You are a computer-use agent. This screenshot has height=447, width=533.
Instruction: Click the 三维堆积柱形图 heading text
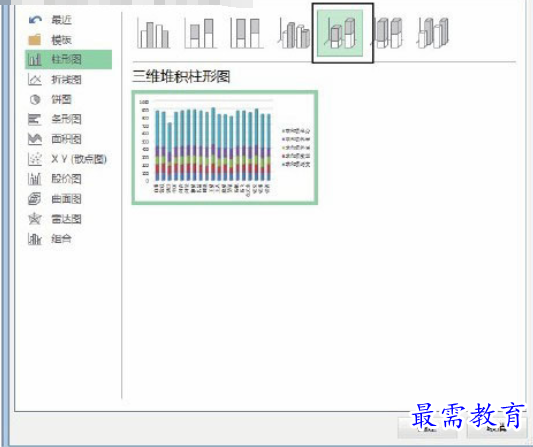181,76
